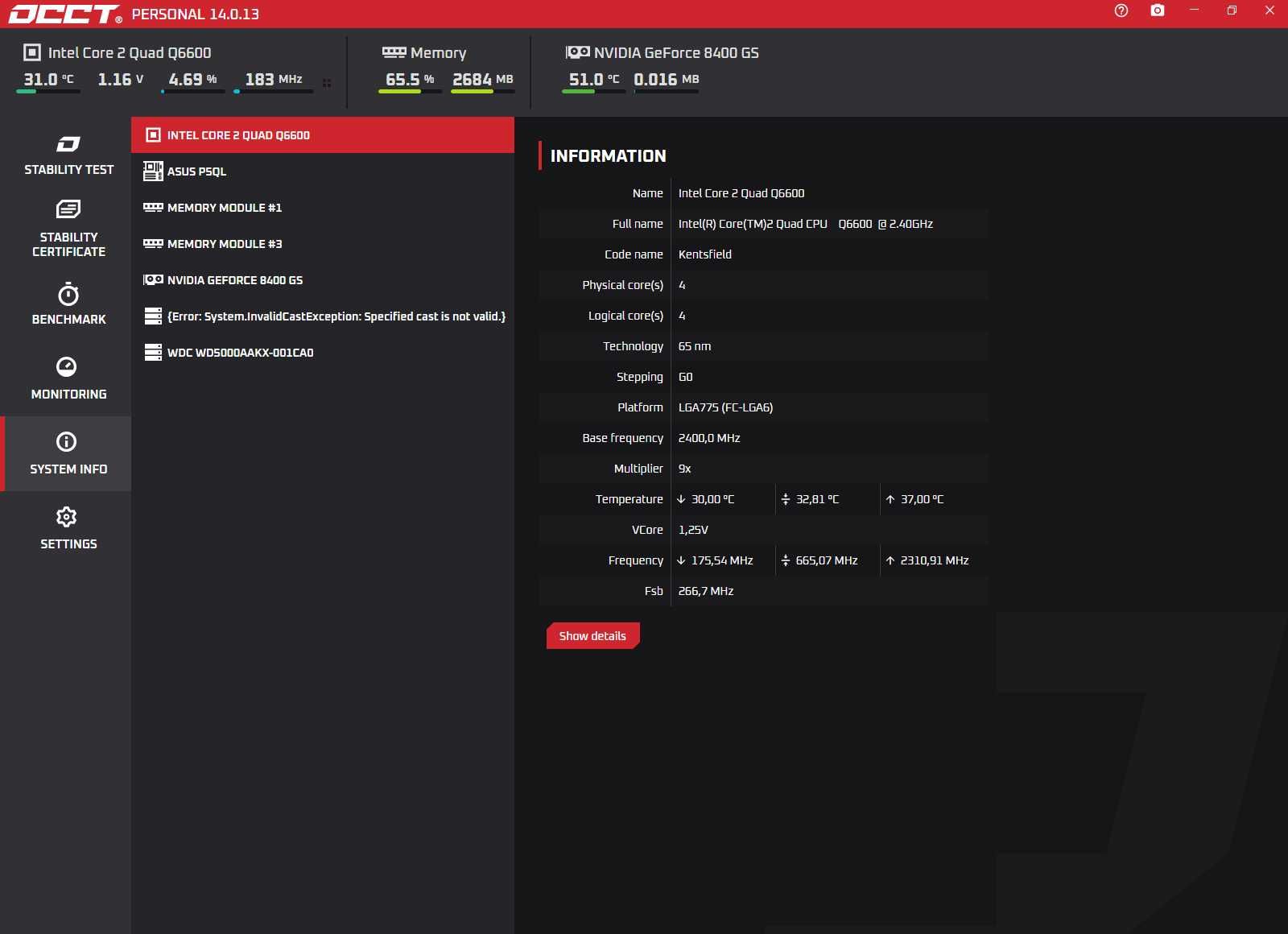1288x934 pixels.
Task: Select the InvalidCastException error storage entry
Action: (x=323, y=316)
